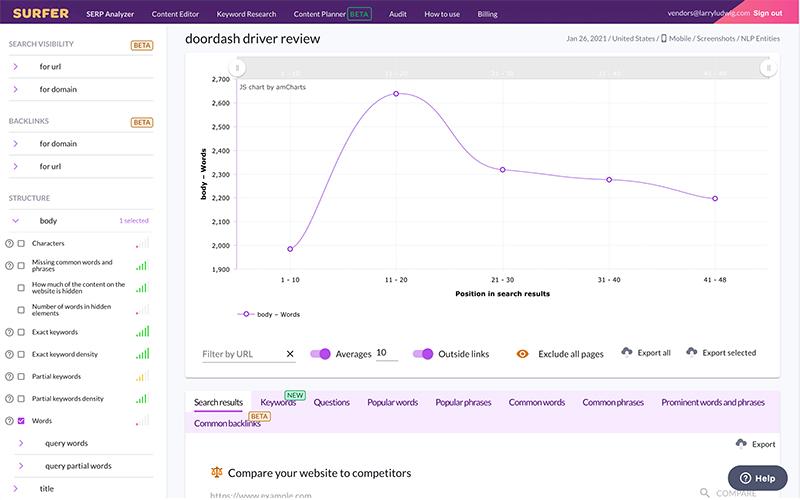Click the Export cloud icon above competitors section

point(740,443)
